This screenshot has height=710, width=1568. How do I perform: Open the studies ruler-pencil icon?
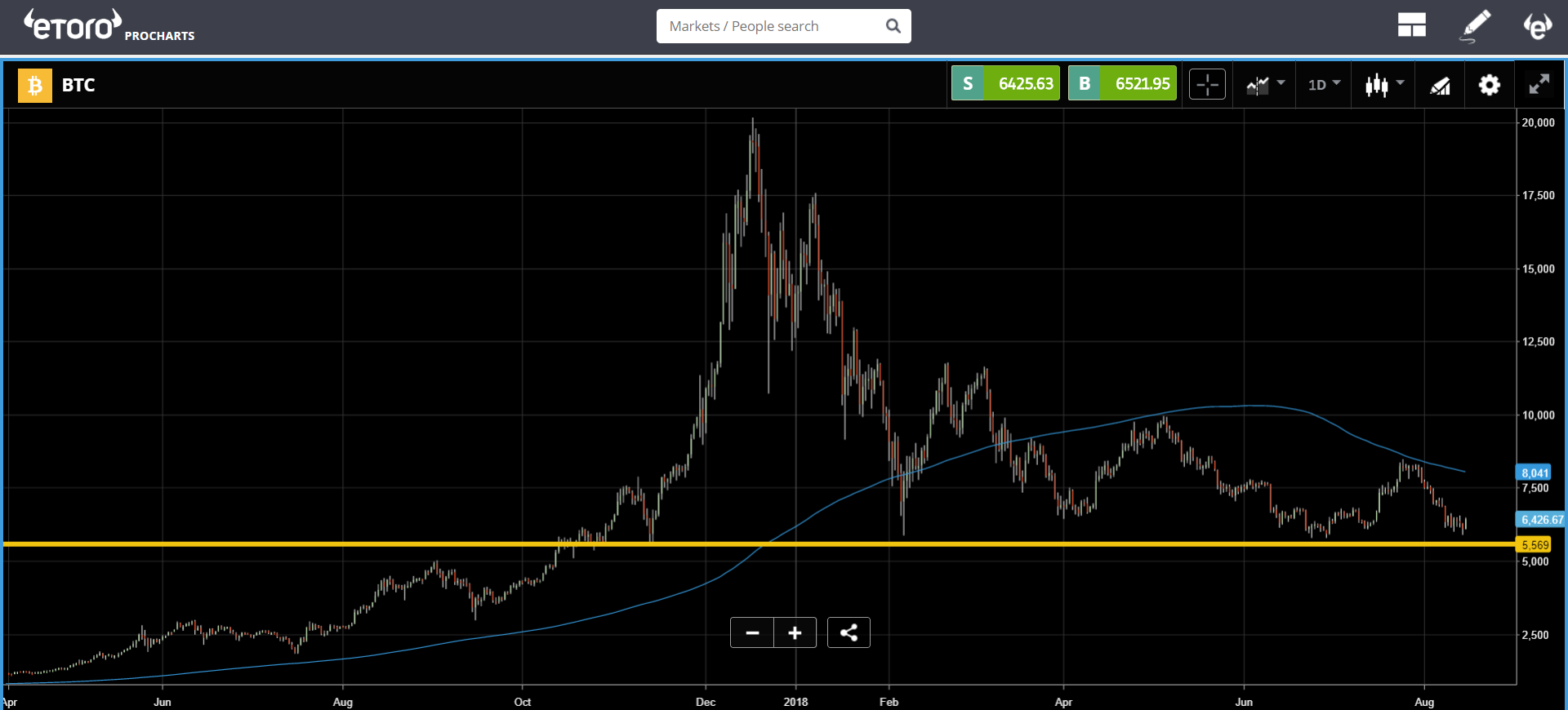(x=1440, y=85)
